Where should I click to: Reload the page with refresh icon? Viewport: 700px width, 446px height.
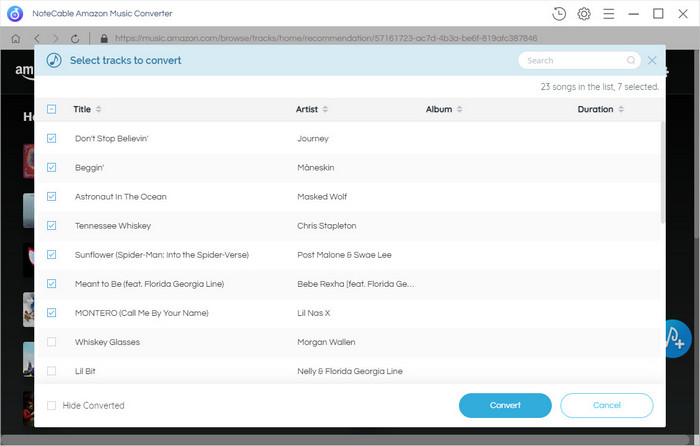click(x=75, y=38)
